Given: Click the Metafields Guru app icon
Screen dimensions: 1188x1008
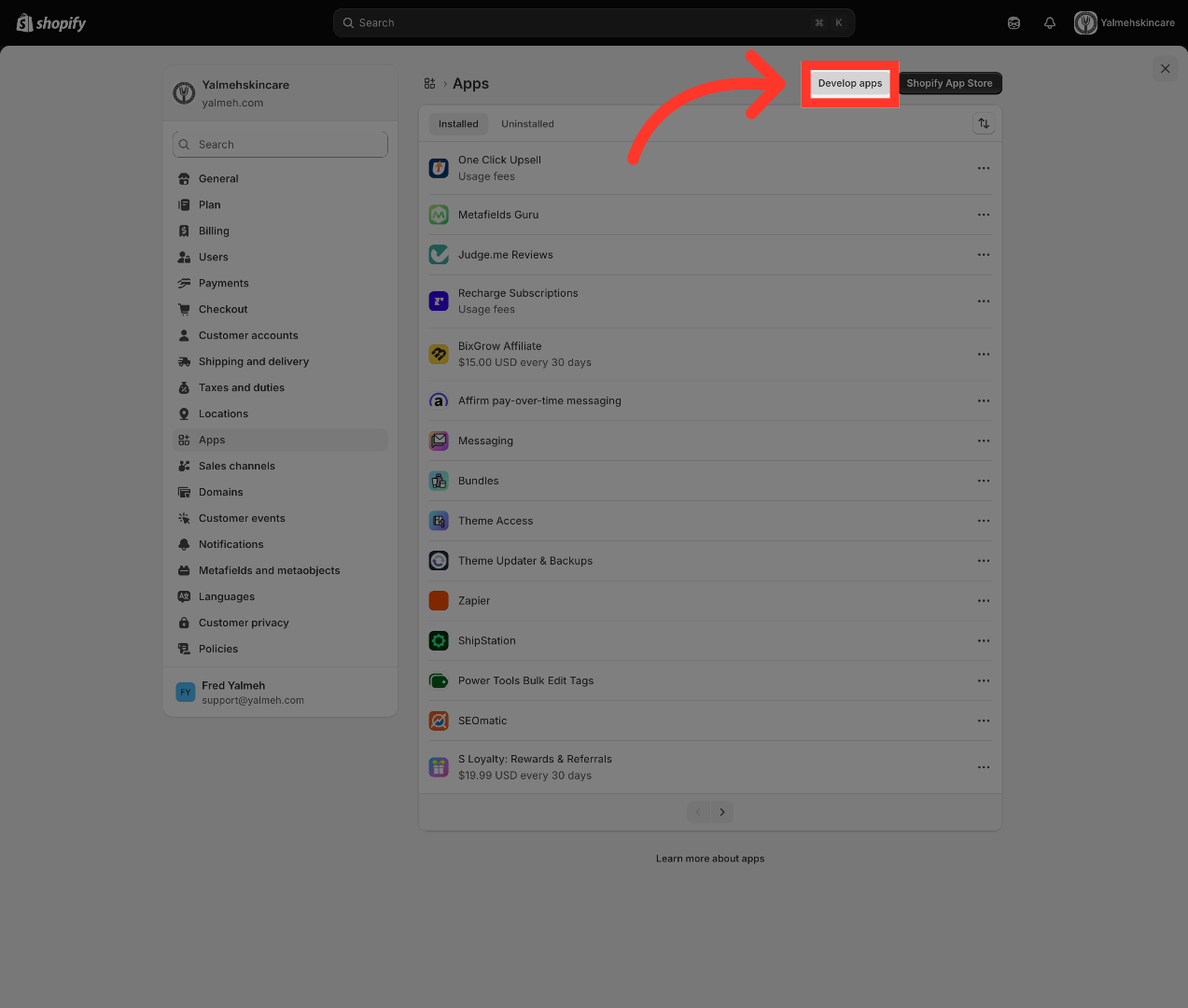Looking at the screenshot, I should pos(439,215).
